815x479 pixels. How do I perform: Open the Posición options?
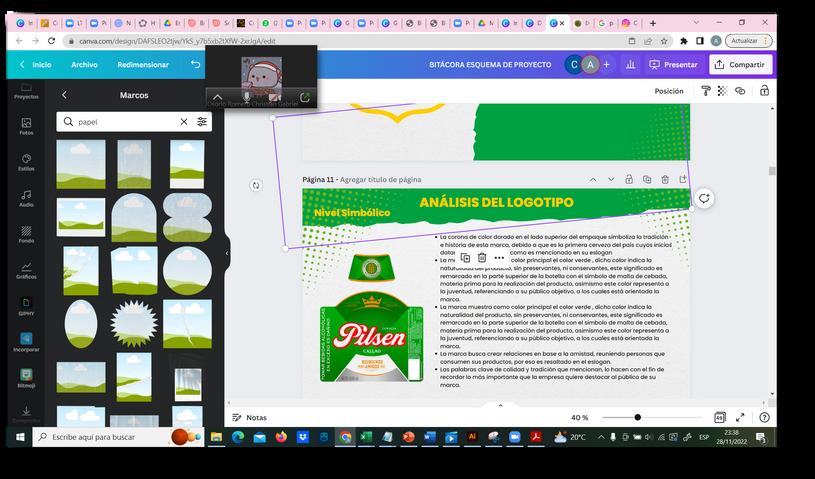pyautogui.click(x=669, y=91)
